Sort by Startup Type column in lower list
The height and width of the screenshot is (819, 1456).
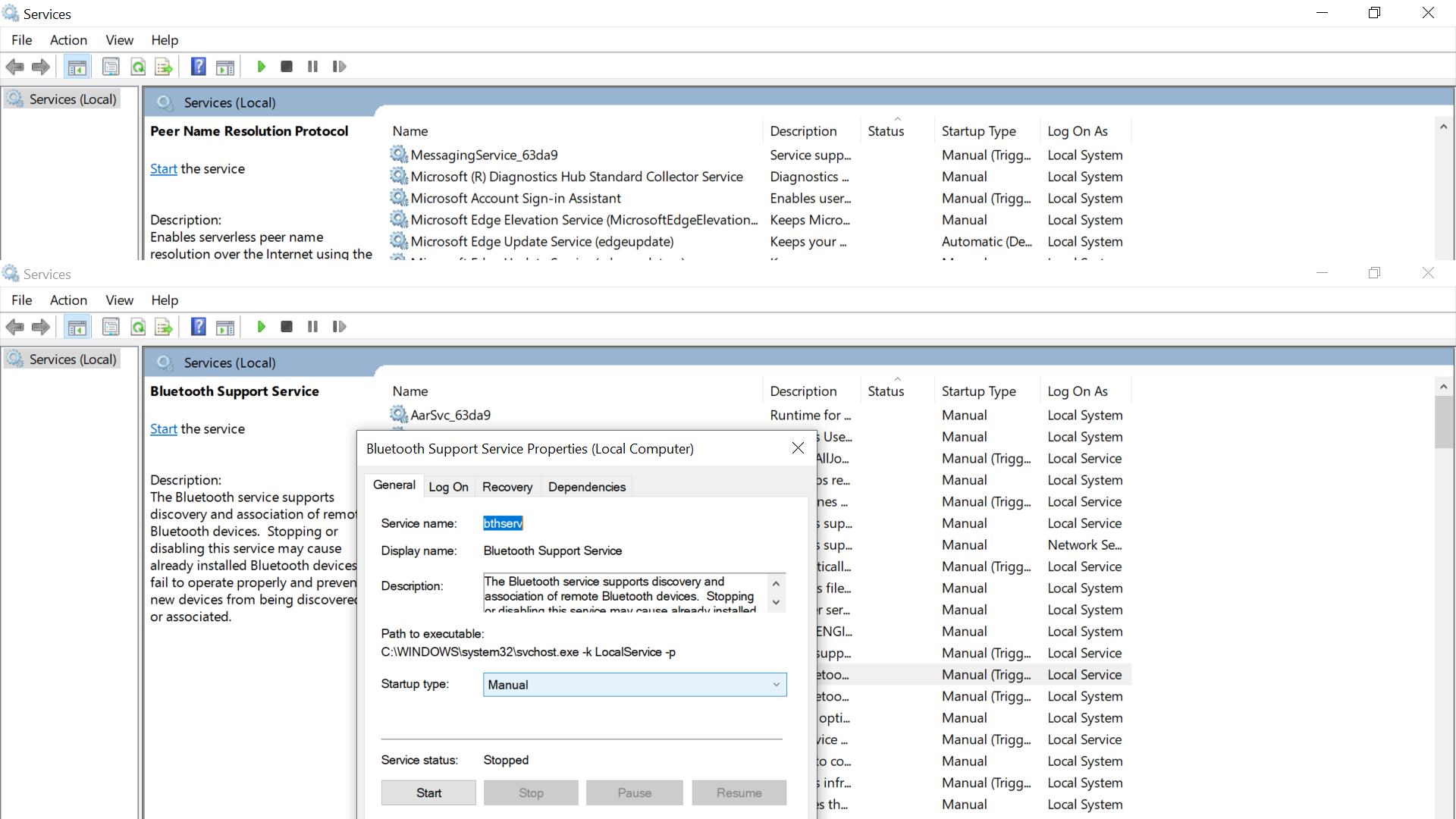point(978,391)
